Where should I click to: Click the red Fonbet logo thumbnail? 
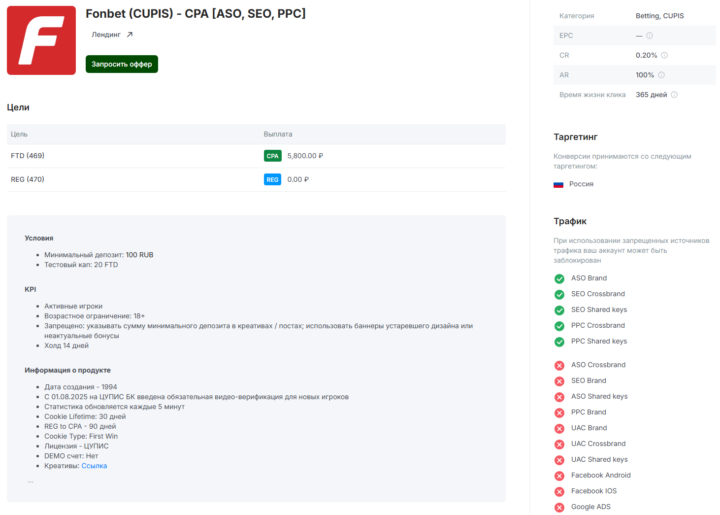(41, 40)
